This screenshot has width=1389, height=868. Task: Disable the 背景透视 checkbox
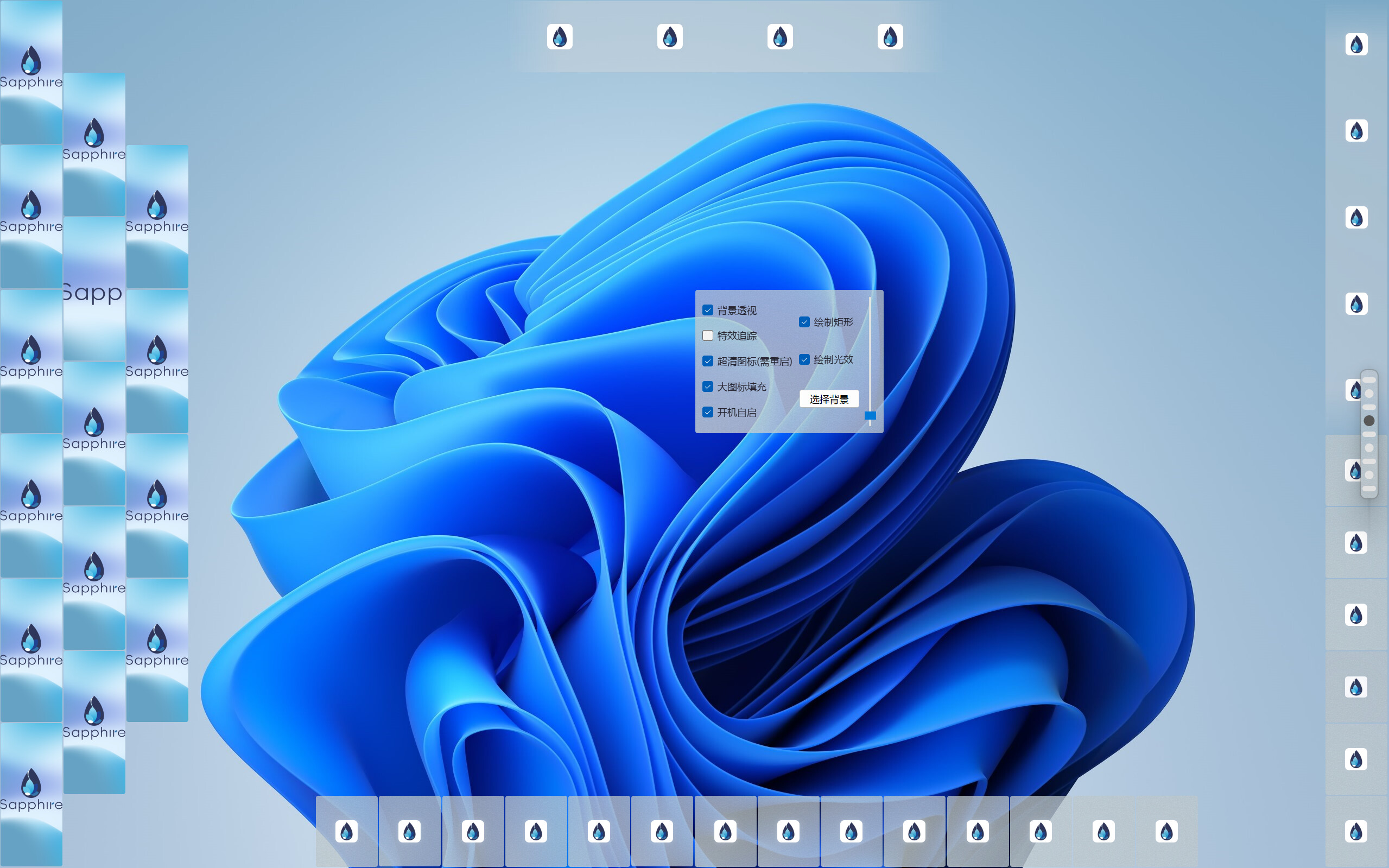(708, 309)
